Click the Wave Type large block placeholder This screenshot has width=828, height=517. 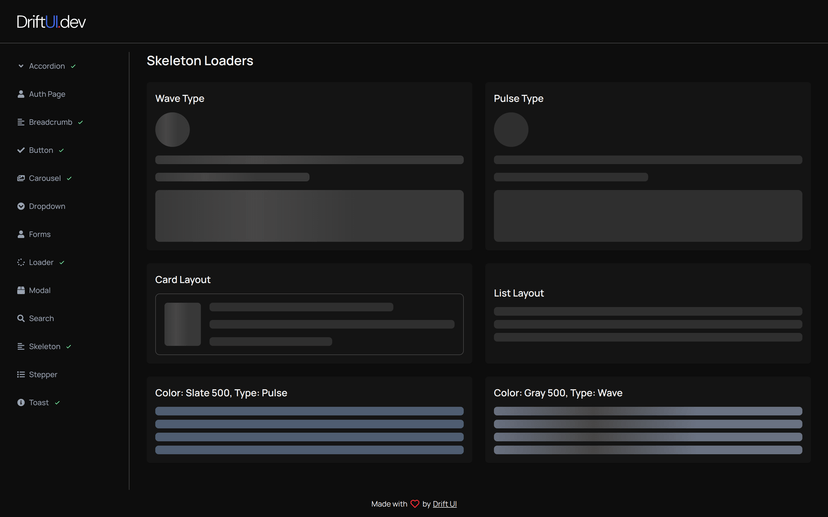tap(309, 216)
